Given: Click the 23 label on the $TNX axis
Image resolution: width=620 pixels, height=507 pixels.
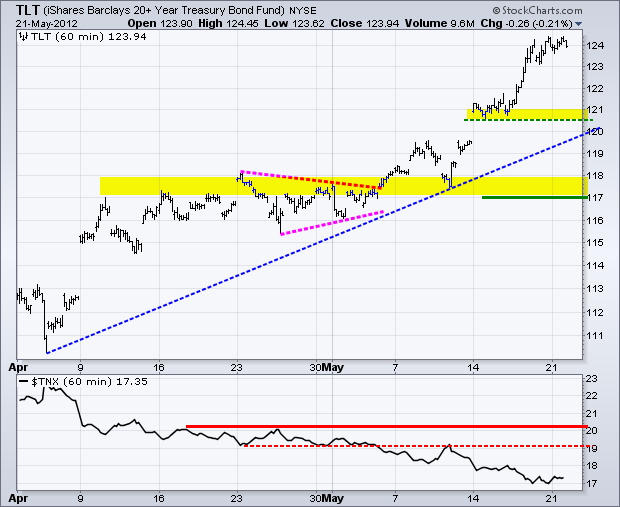Looking at the screenshot, I should tap(591, 379).
